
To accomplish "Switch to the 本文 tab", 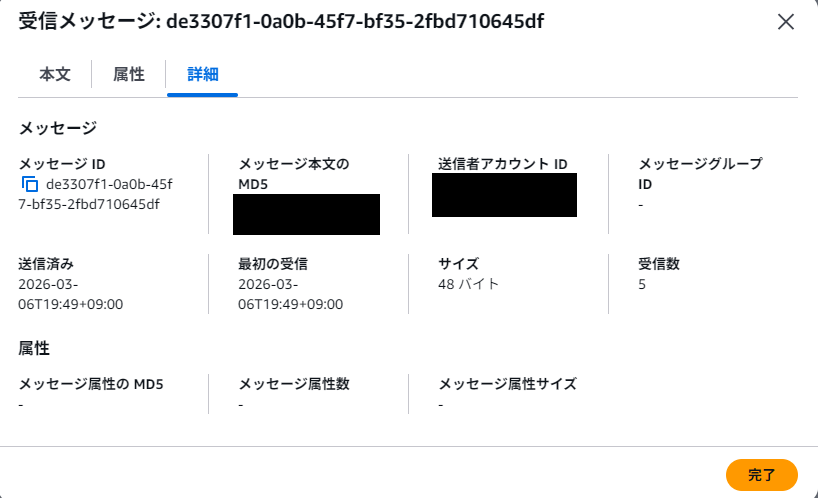I will tap(54, 74).
